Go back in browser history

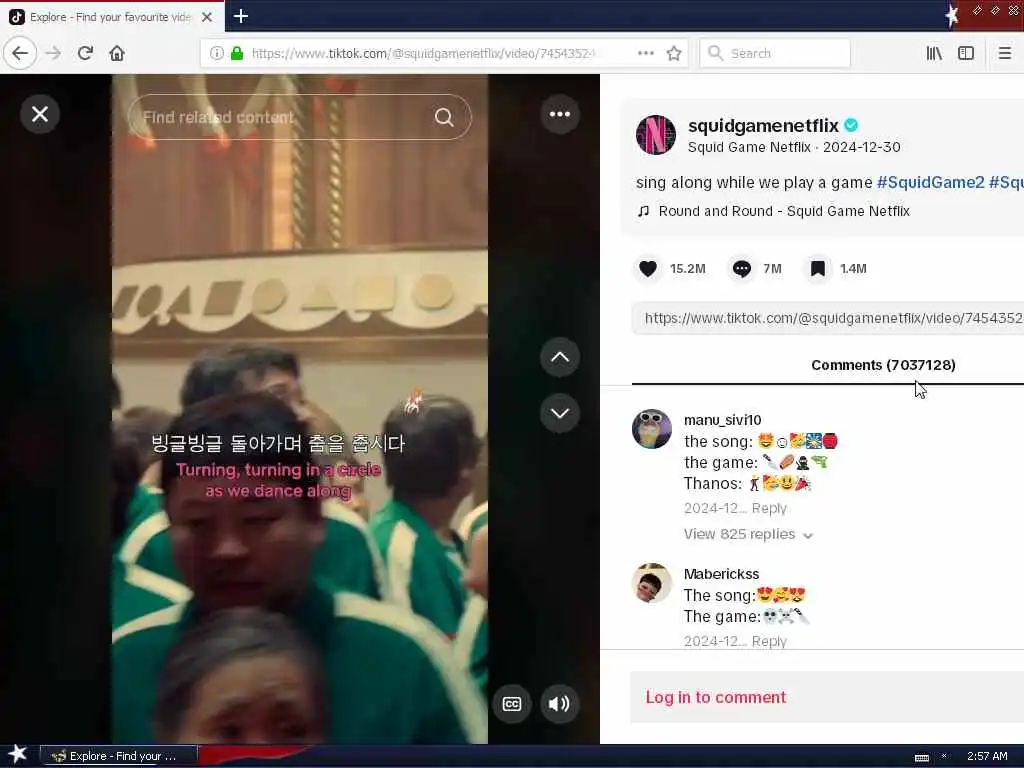point(20,54)
